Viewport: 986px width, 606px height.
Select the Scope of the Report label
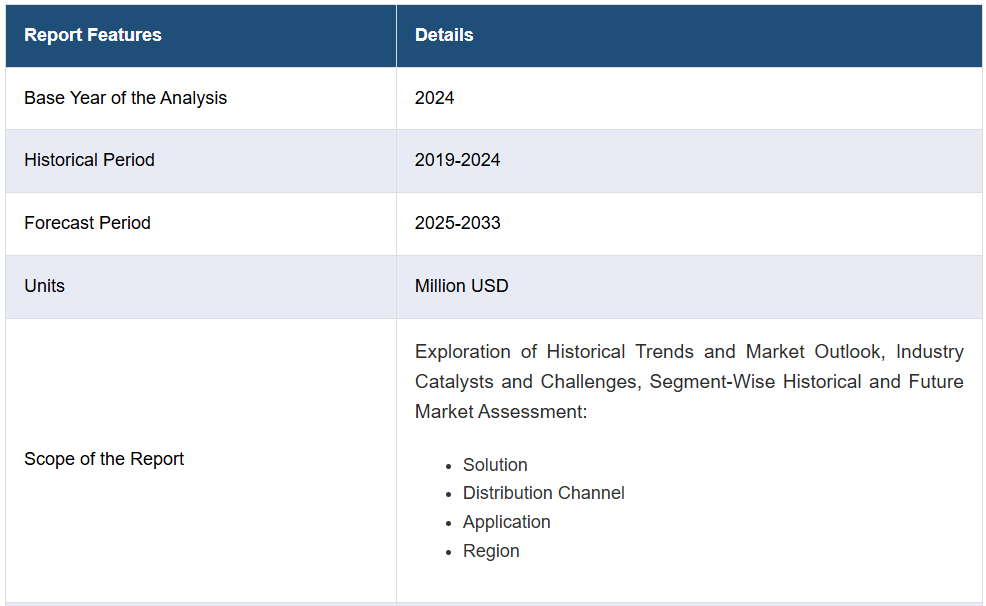(x=104, y=459)
